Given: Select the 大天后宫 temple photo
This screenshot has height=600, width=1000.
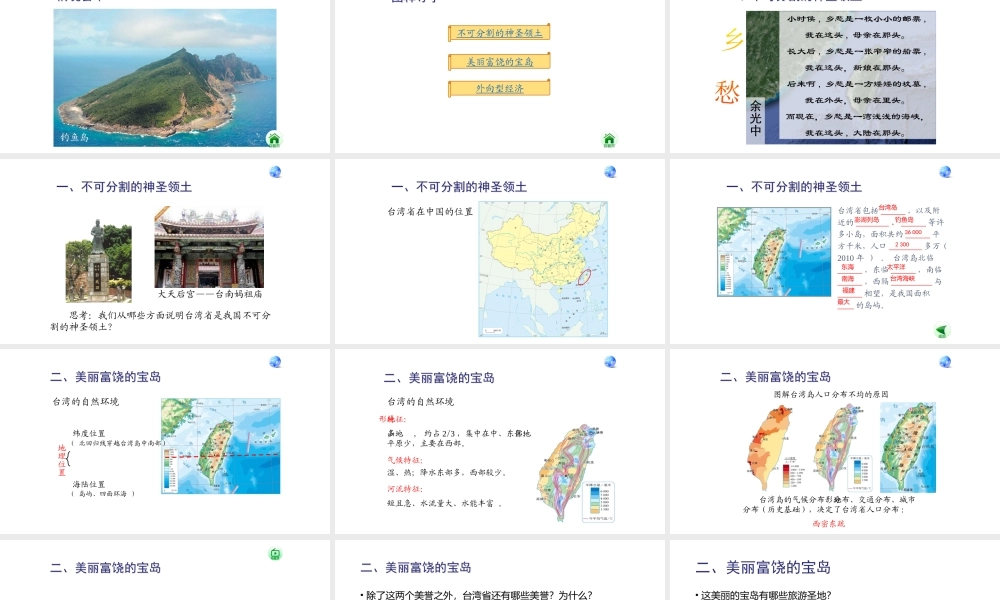Looking at the screenshot, I should pos(209,247).
